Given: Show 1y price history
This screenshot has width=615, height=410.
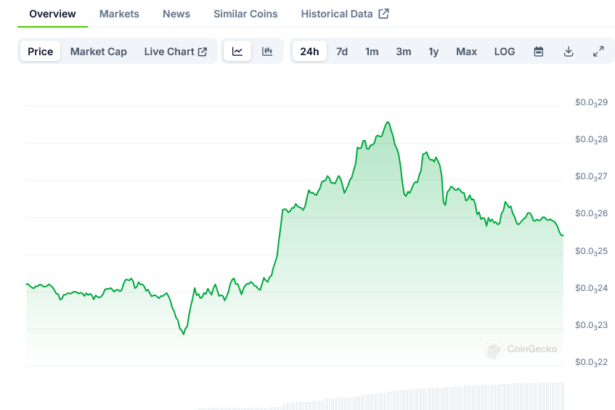Looking at the screenshot, I should pos(433,51).
